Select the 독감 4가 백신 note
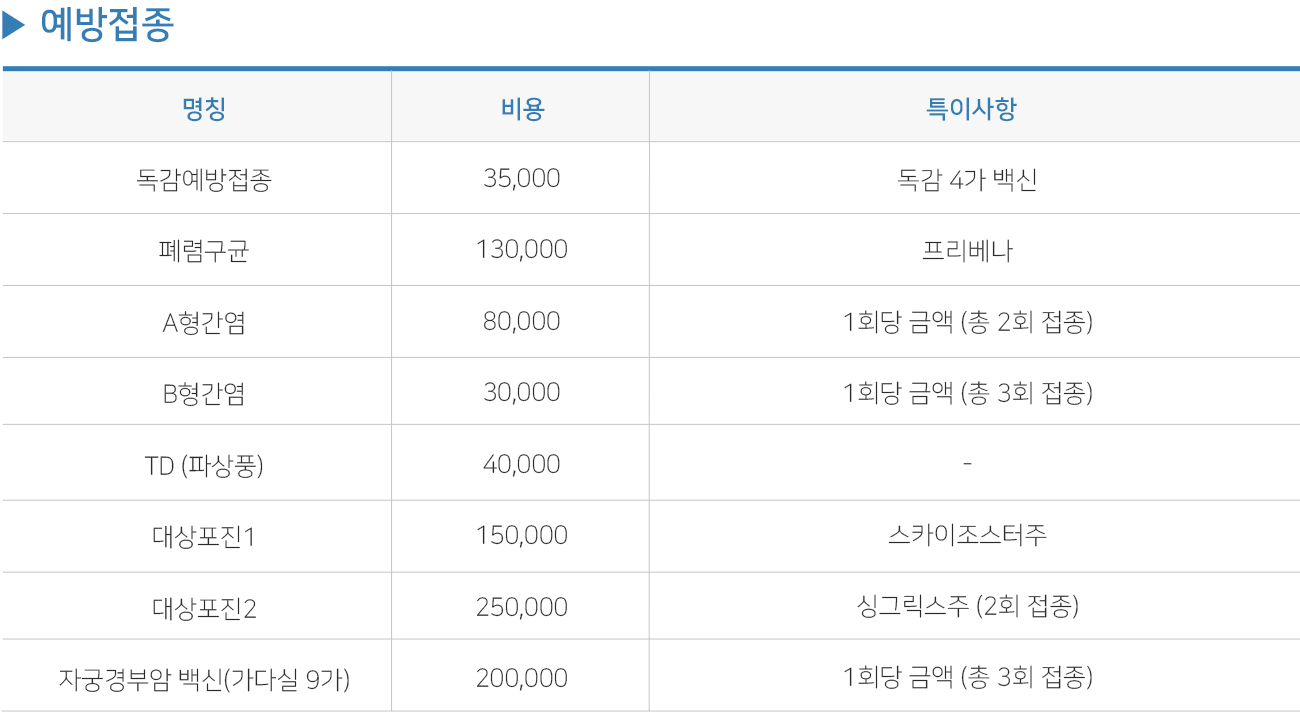This screenshot has width=1300, height=726. [967, 180]
